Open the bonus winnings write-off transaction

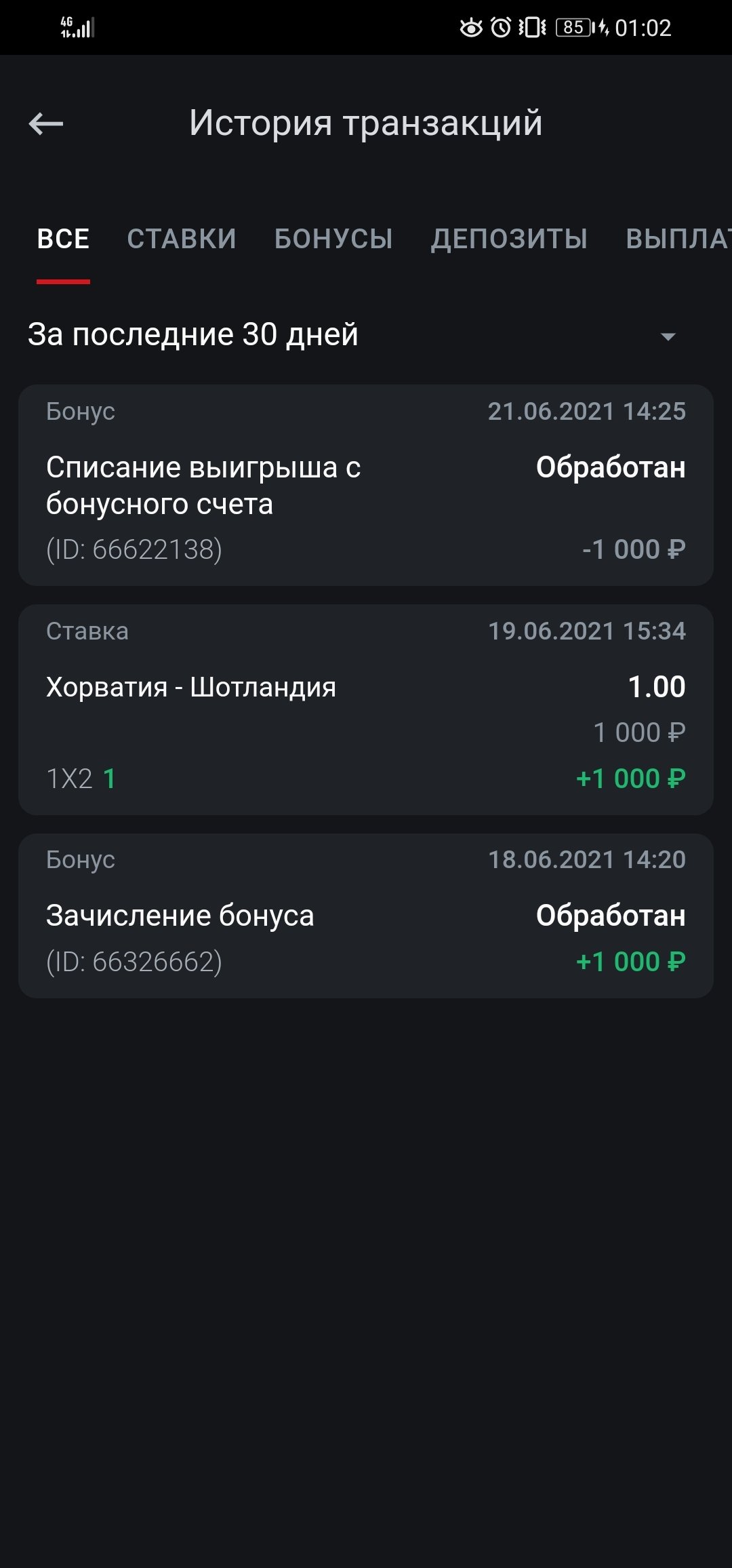[366, 485]
